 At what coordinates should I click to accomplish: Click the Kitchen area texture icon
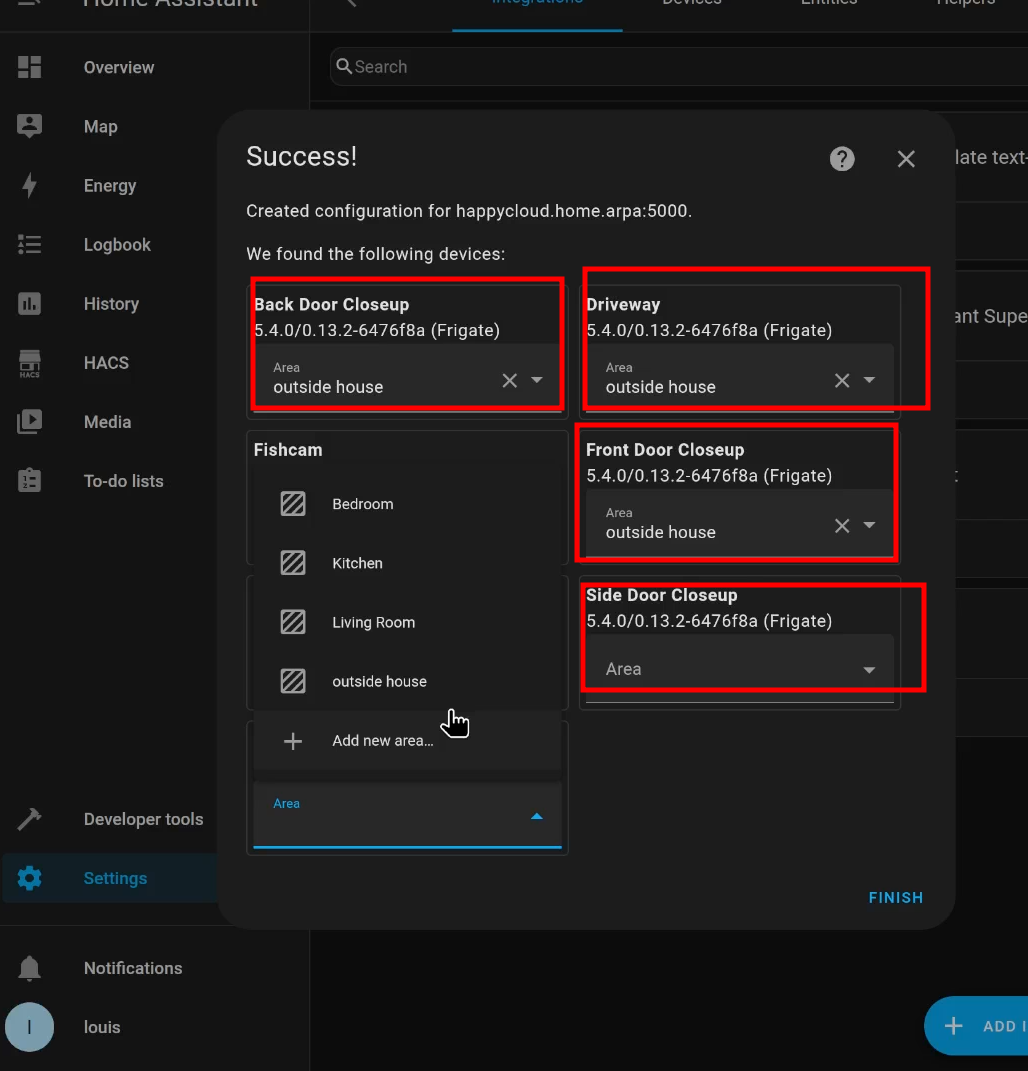coord(293,563)
